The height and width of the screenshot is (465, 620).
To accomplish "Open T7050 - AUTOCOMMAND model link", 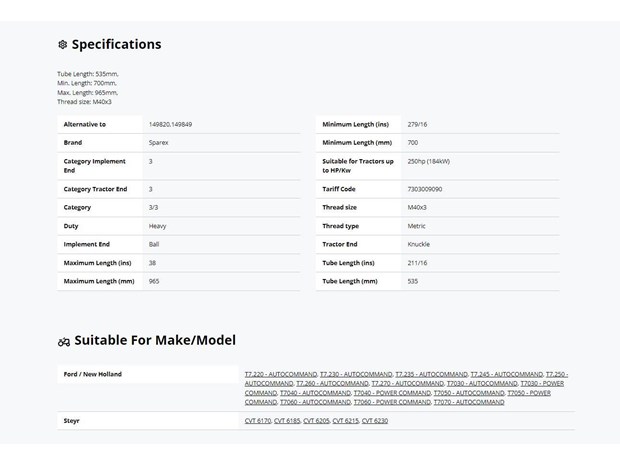I will tap(469, 393).
